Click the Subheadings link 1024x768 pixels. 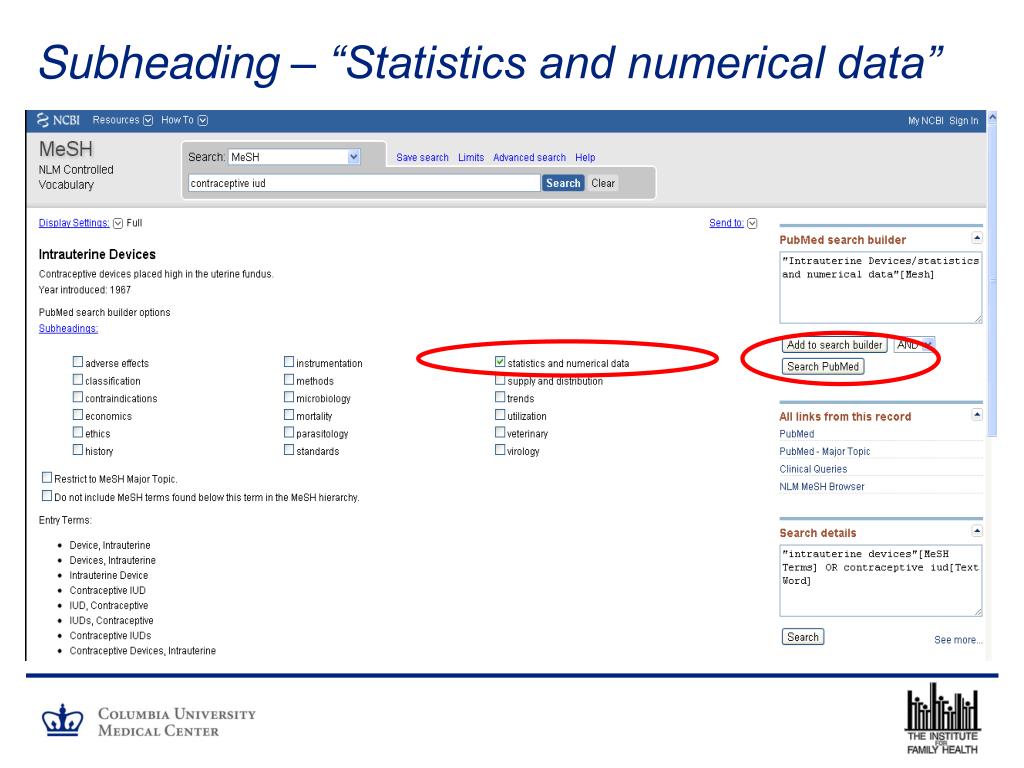[68, 328]
